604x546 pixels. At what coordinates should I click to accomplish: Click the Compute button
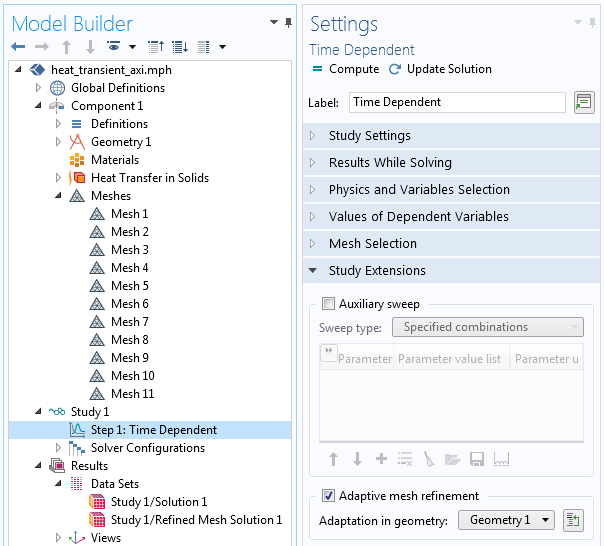345,69
